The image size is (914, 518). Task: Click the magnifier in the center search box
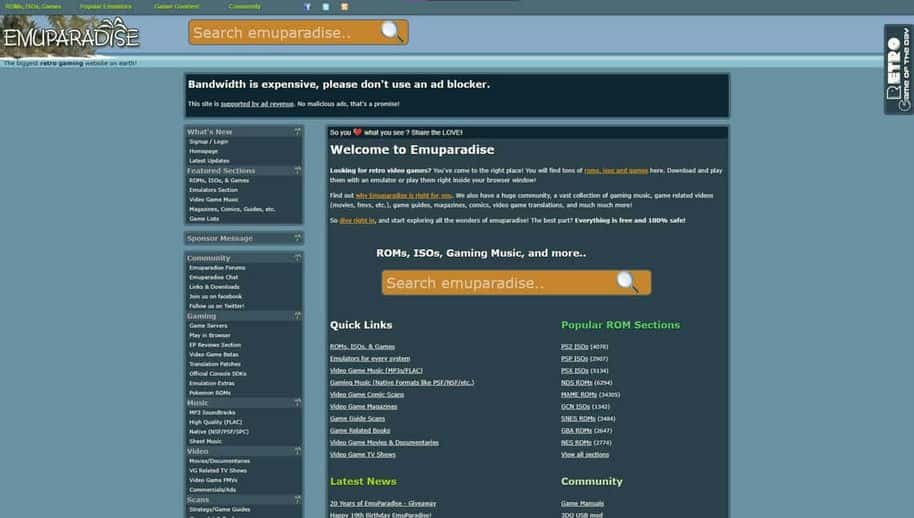(627, 282)
